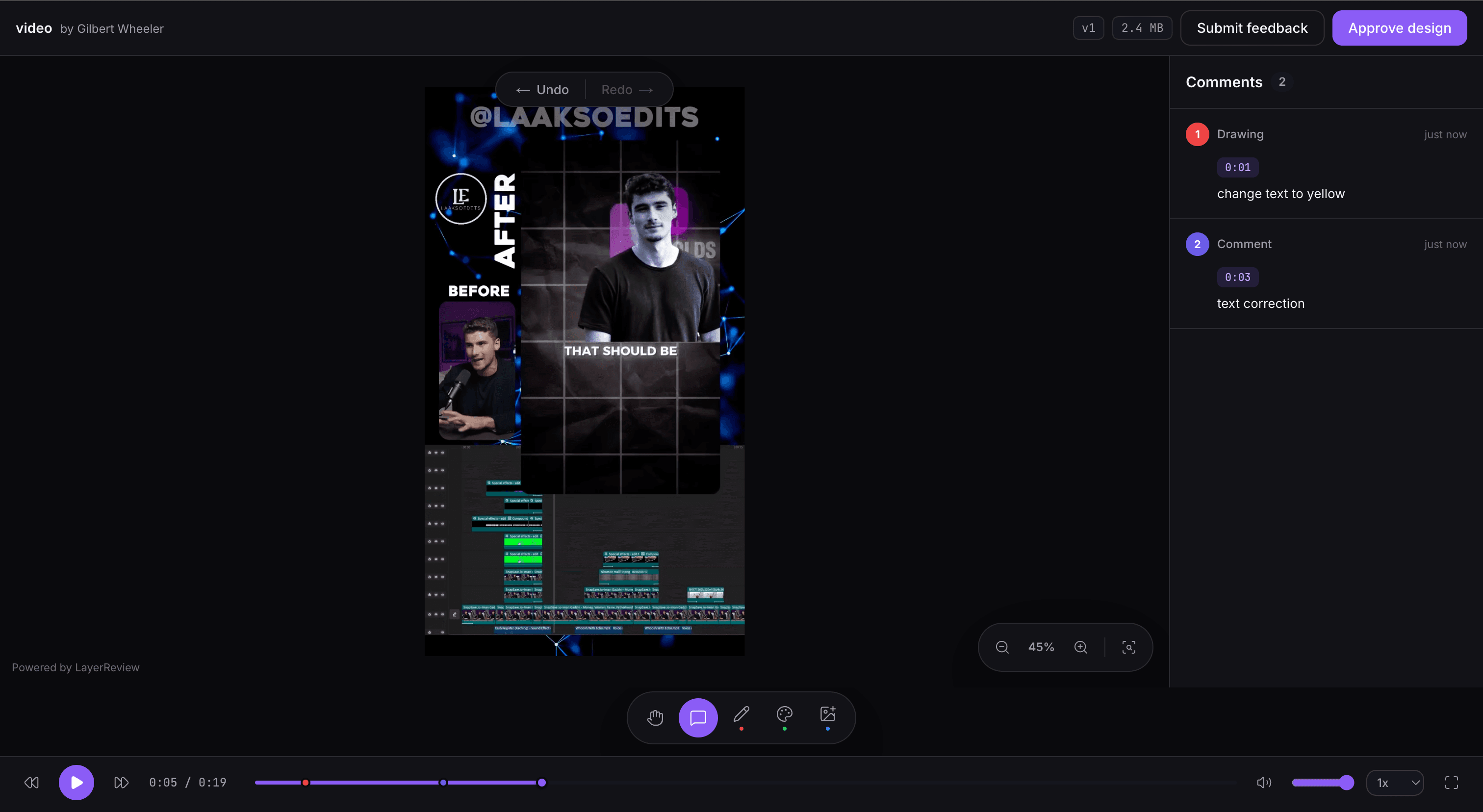1483x812 pixels.
Task: Play the video
Action: (77, 782)
